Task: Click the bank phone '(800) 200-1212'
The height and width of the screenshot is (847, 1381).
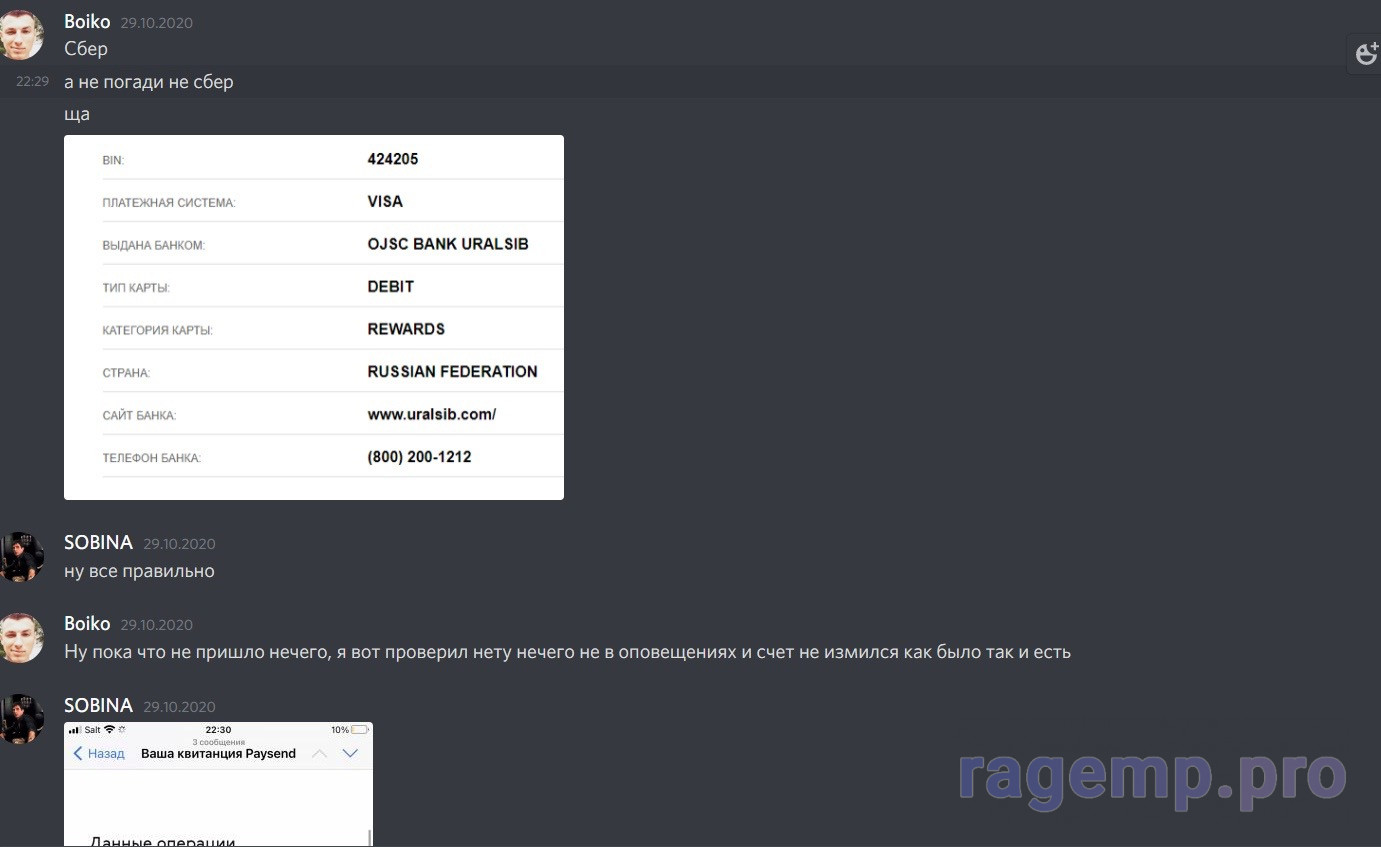Action: tap(419, 457)
